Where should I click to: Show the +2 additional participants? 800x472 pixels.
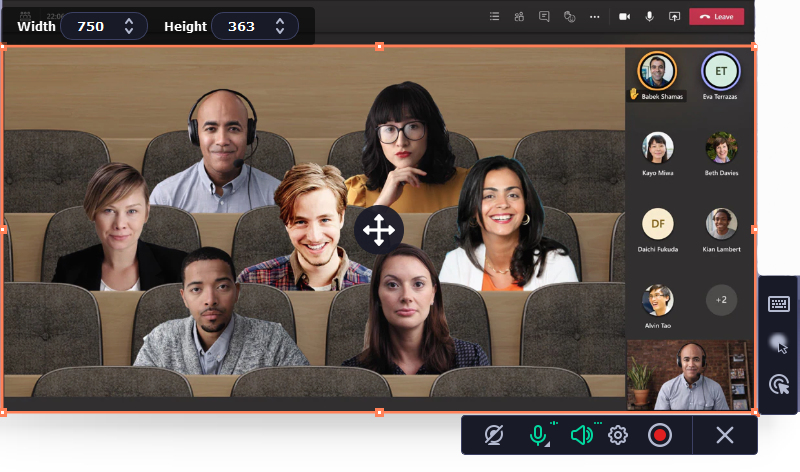point(721,300)
